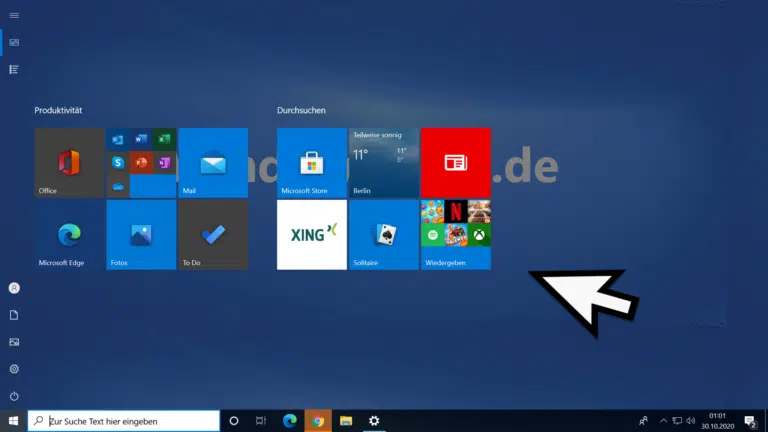Open the Microsoft Edge tile
The image size is (768, 432).
pyautogui.click(x=69, y=235)
